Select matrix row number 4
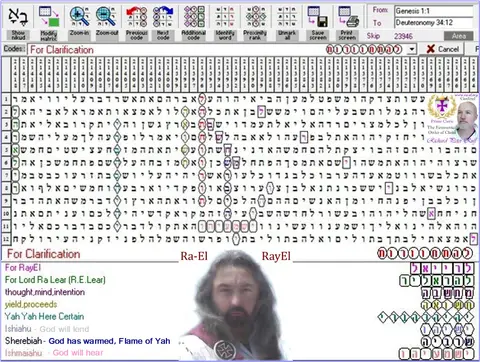This screenshot has height=362, width=480. click(6, 137)
